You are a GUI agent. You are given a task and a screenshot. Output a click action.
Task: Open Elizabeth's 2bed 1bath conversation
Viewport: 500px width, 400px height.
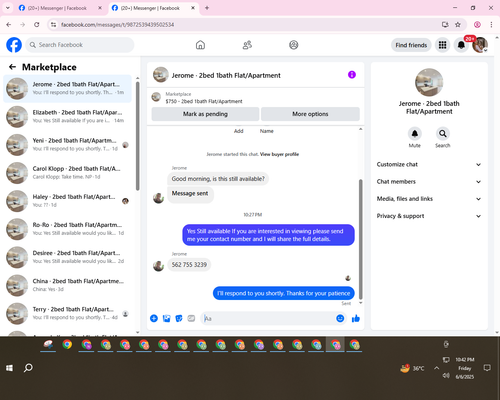click(x=67, y=117)
